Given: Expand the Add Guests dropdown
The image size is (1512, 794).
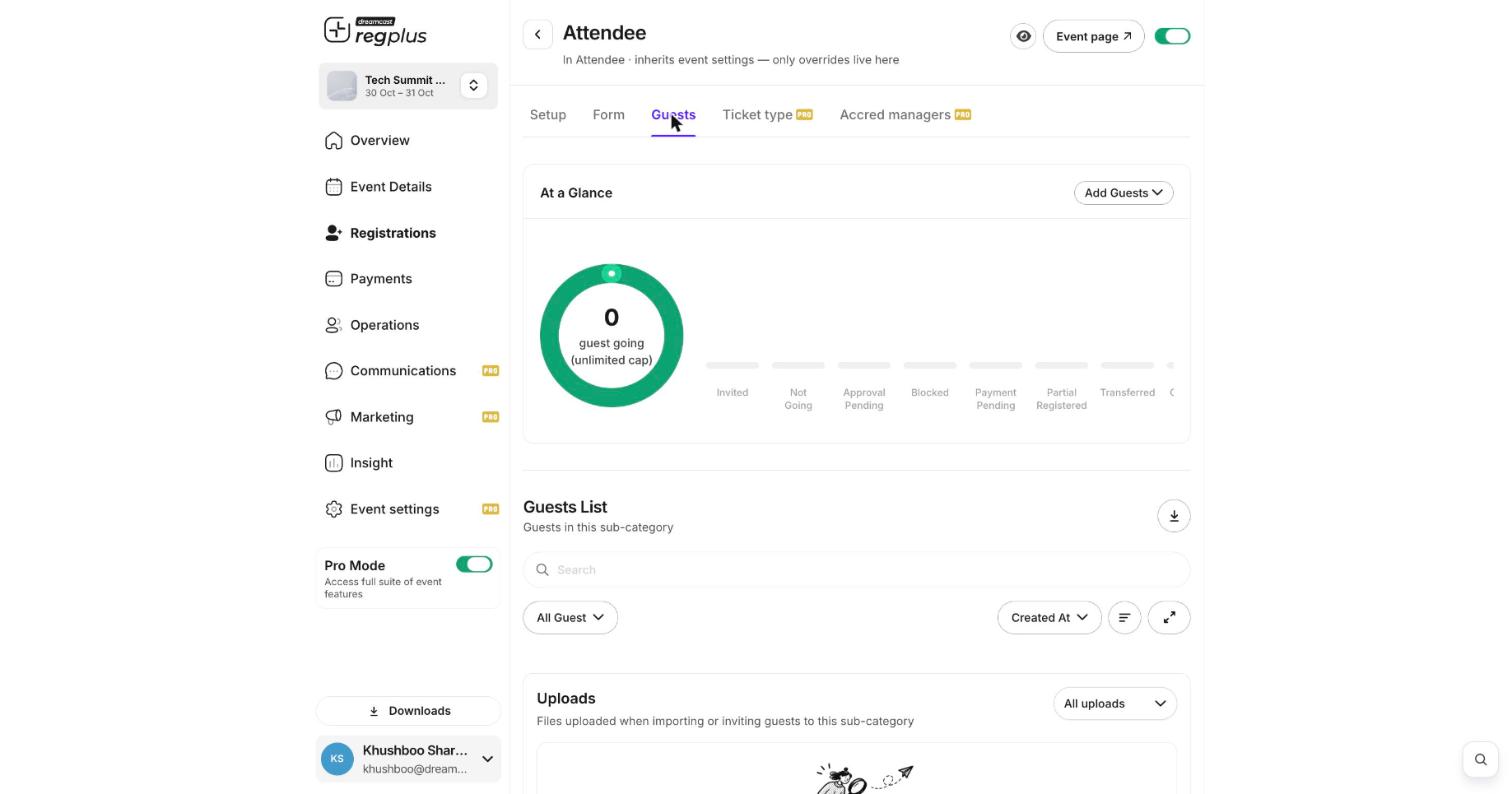Looking at the screenshot, I should click(x=1123, y=193).
